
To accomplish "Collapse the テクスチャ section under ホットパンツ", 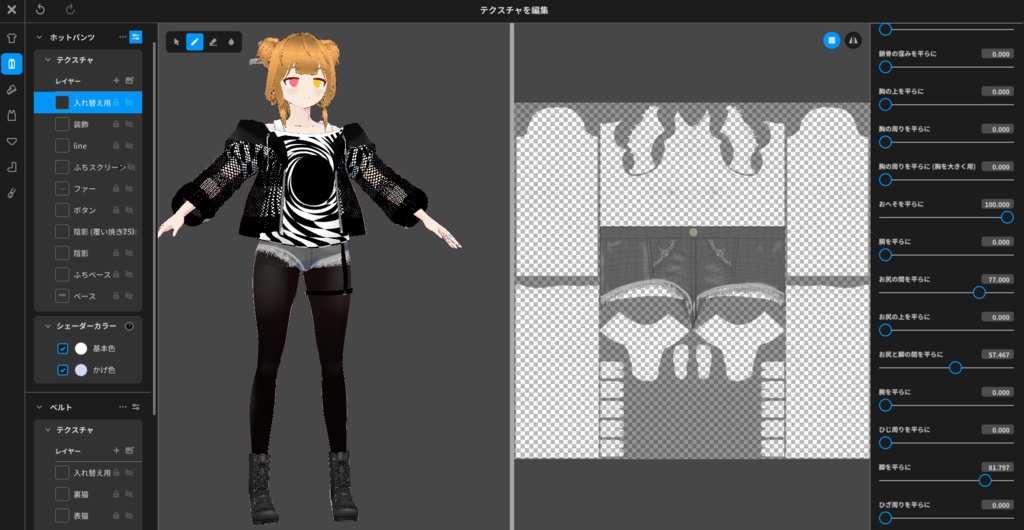I will tap(48, 59).
